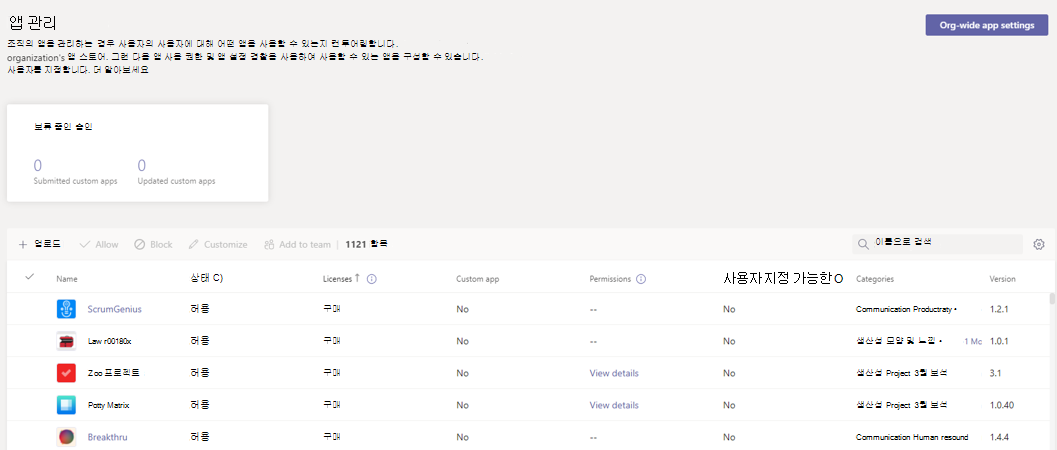1057x450 pixels.
Task: Click the Custom app column header
Action: (x=477, y=279)
